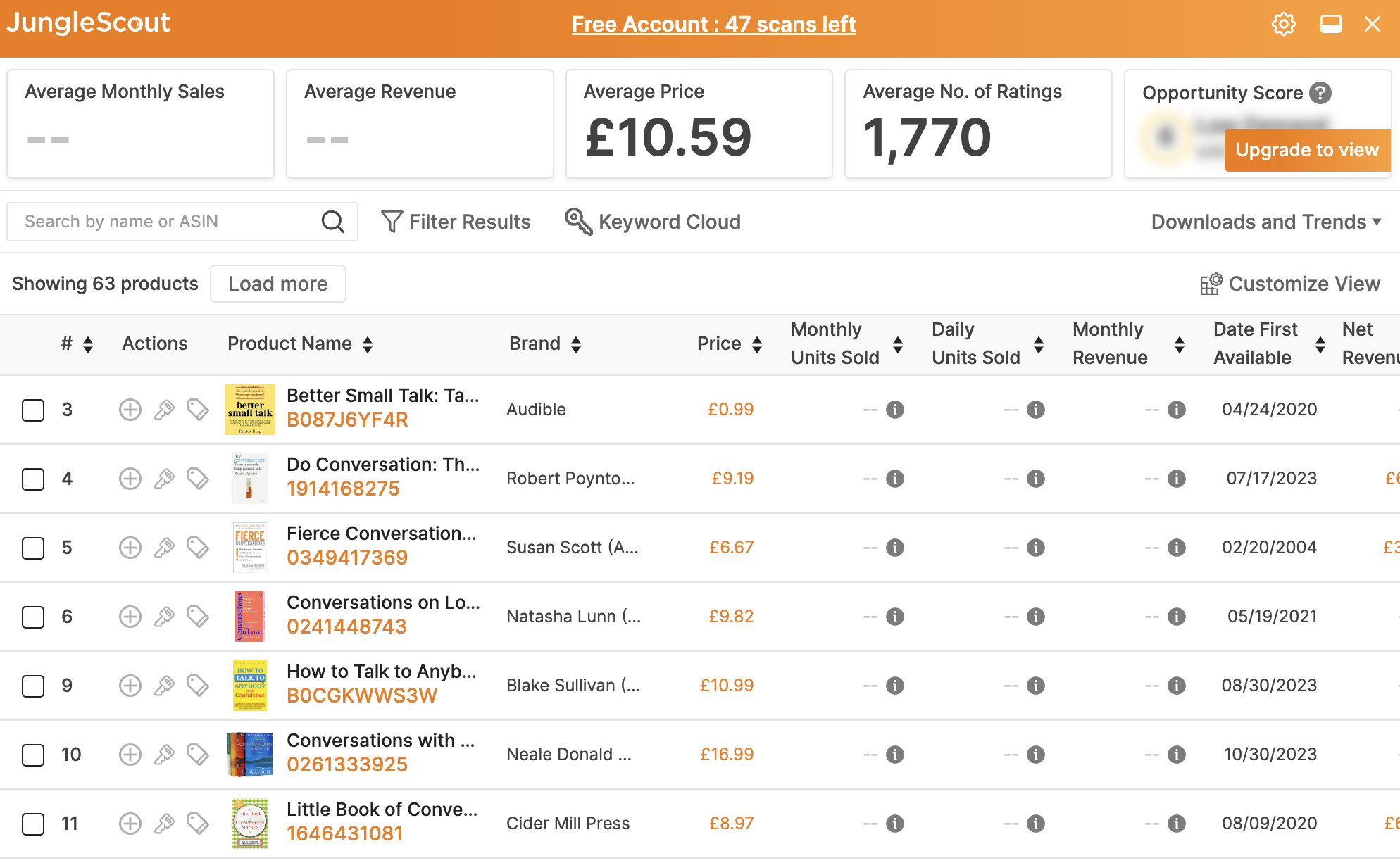Add Better Small Talk to tracker

click(x=130, y=410)
